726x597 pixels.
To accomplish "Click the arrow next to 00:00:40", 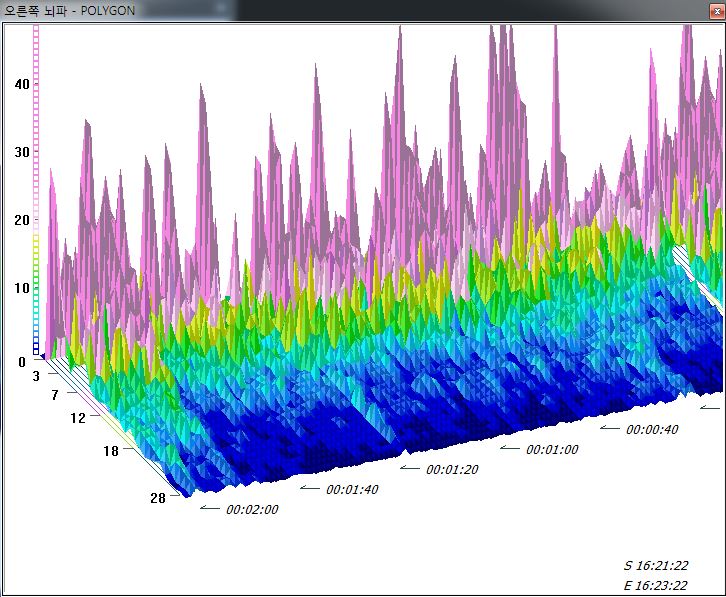I will point(609,428).
